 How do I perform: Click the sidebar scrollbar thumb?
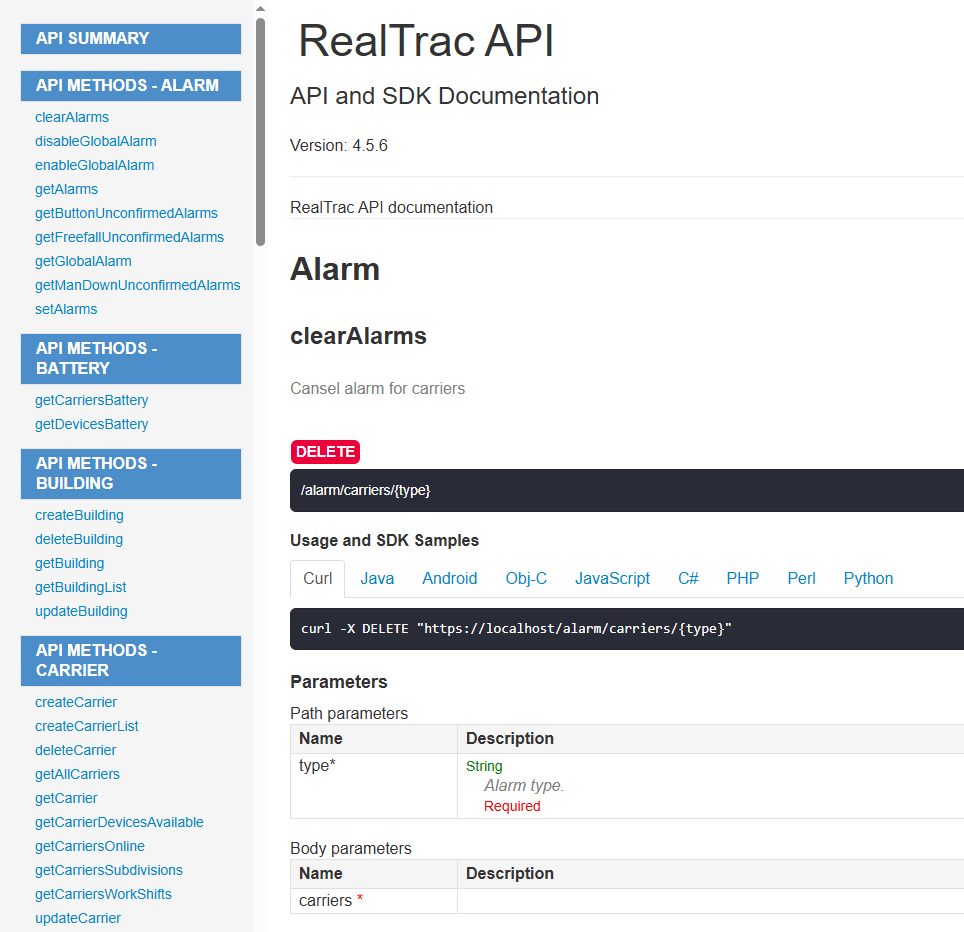pos(259,130)
